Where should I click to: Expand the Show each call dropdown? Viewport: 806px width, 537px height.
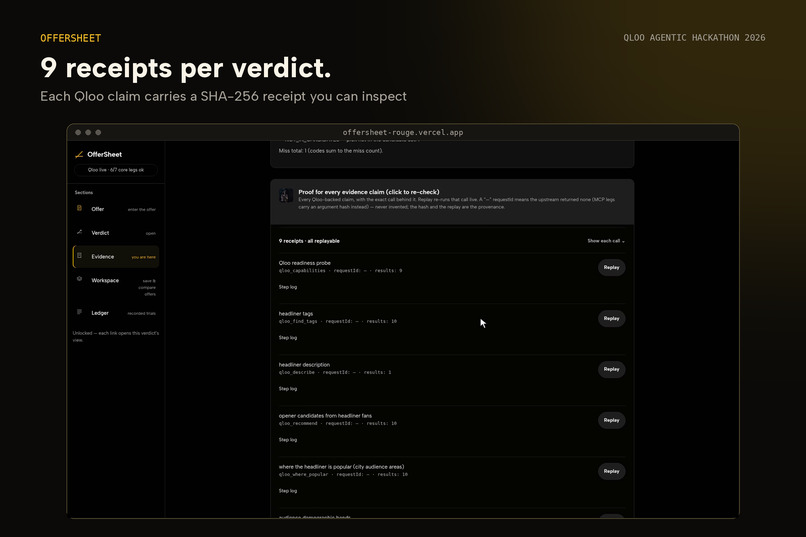coord(606,241)
